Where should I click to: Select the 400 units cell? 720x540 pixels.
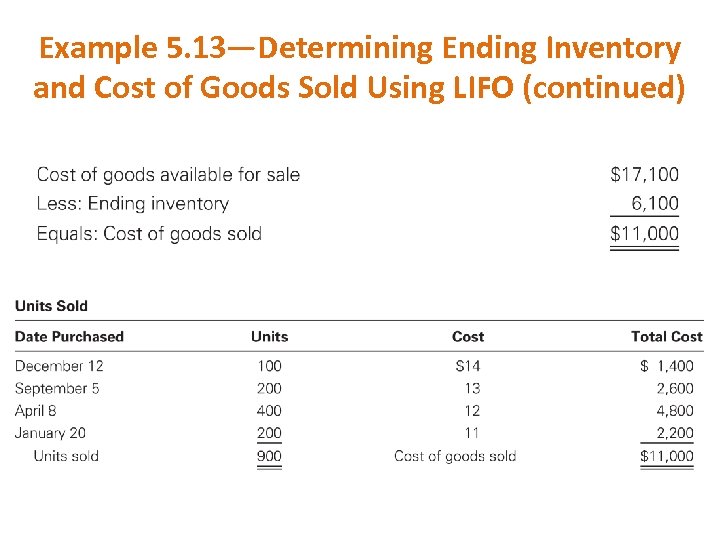269,410
